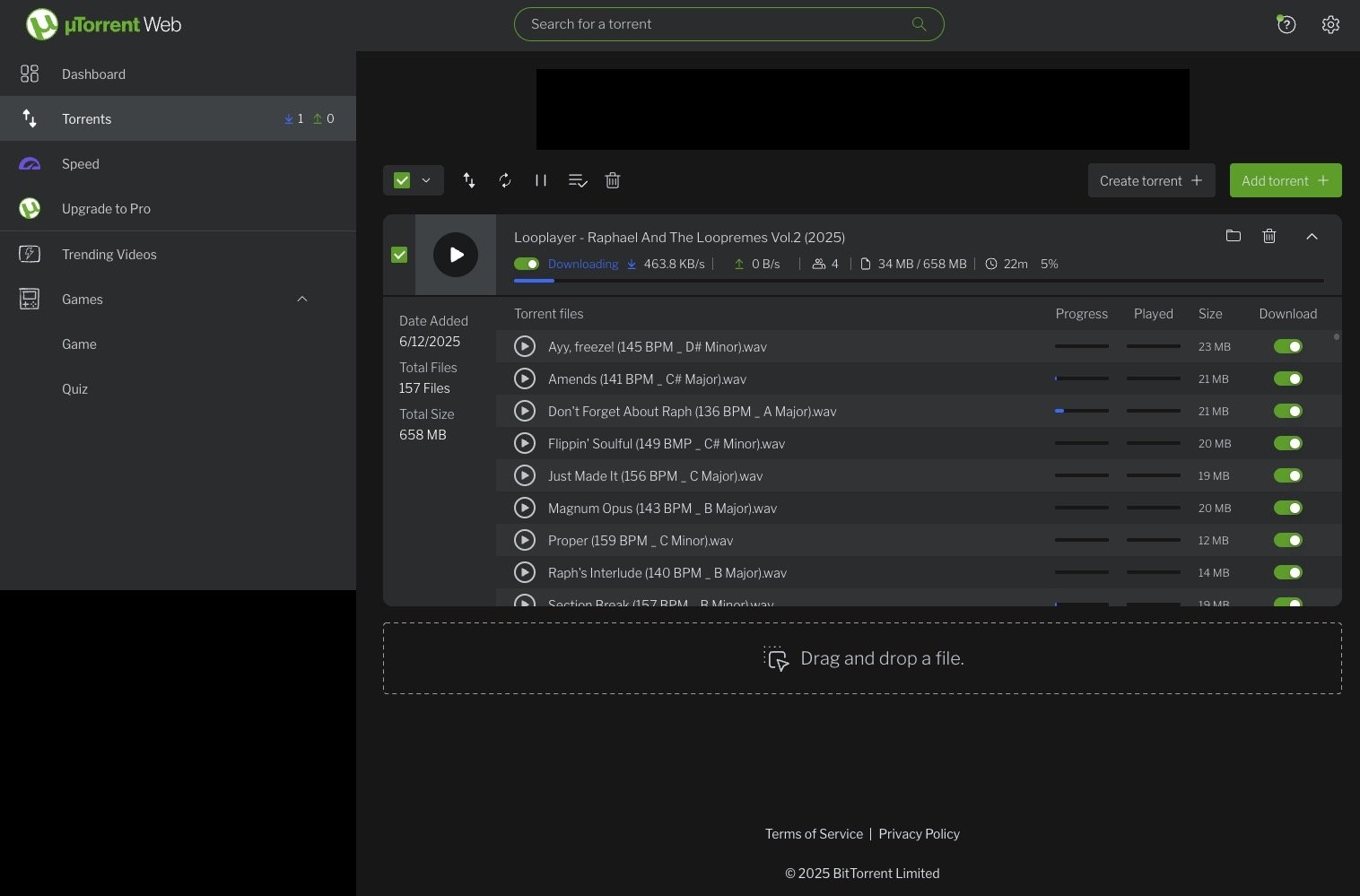Viewport: 1360px width, 896px height.
Task: Click the Dashboard grid icon in sidebar
Action: [x=30, y=74]
